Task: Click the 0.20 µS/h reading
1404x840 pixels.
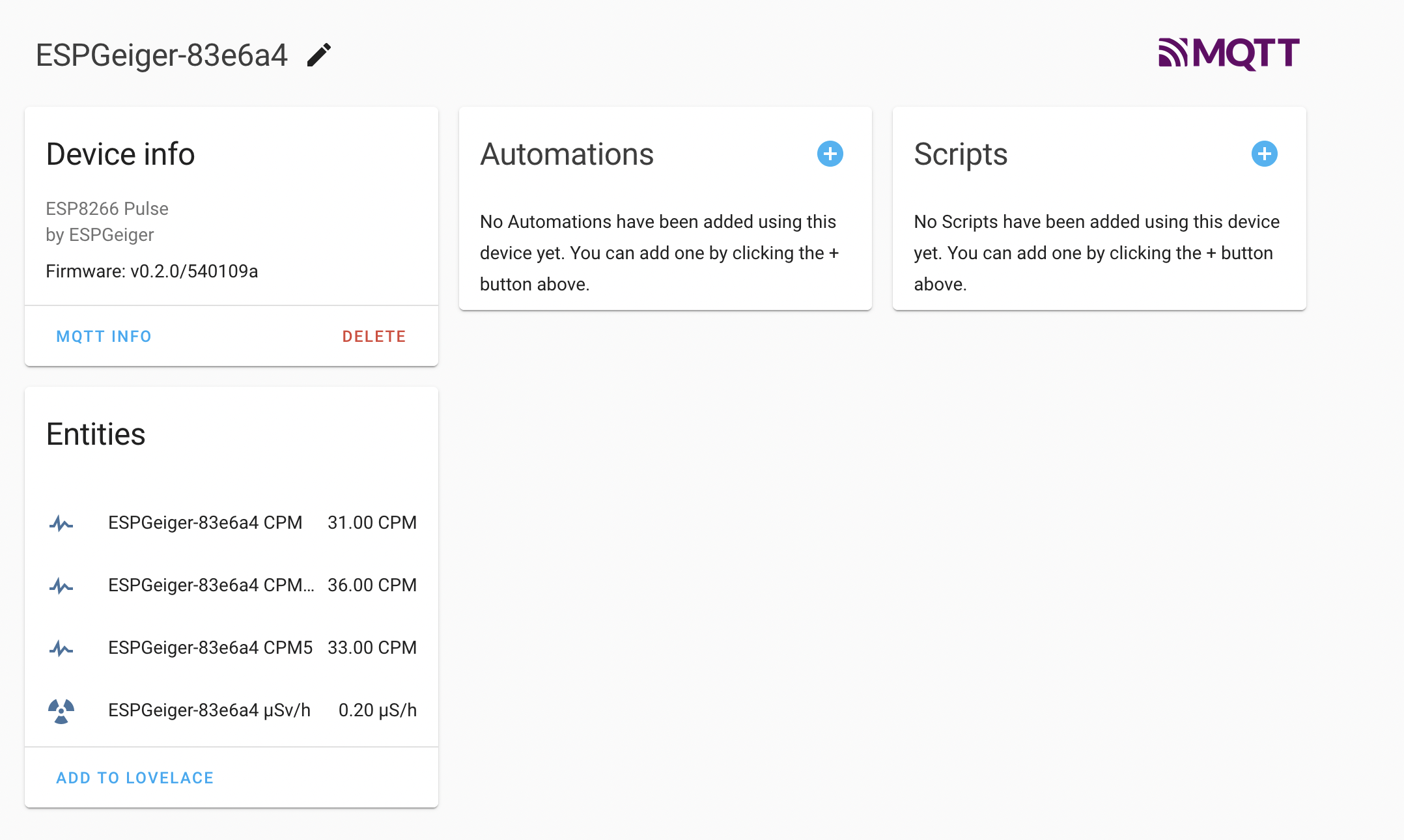Action: (377, 710)
